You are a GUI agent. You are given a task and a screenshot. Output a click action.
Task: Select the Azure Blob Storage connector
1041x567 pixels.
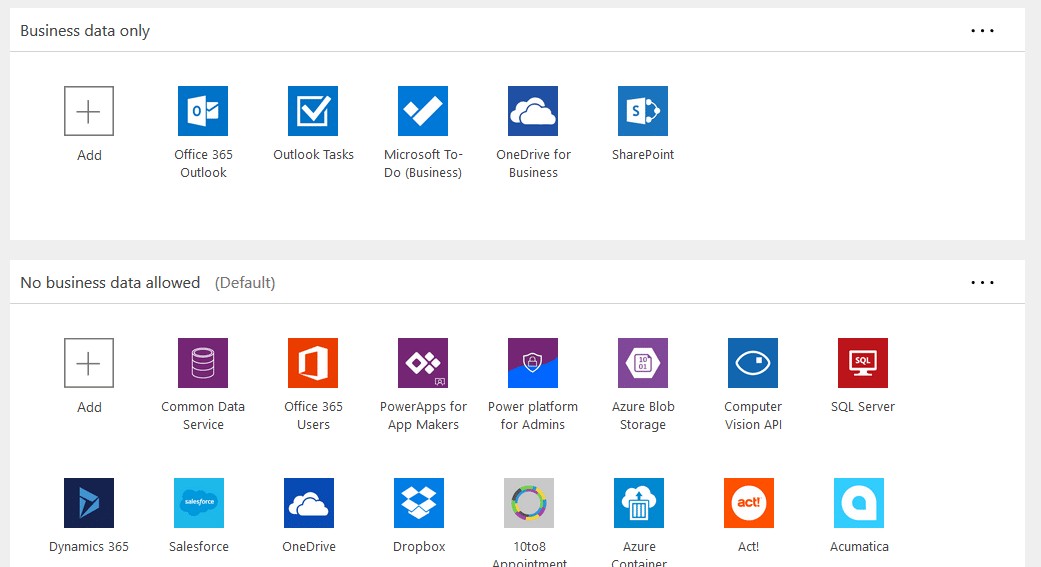tap(643, 363)
